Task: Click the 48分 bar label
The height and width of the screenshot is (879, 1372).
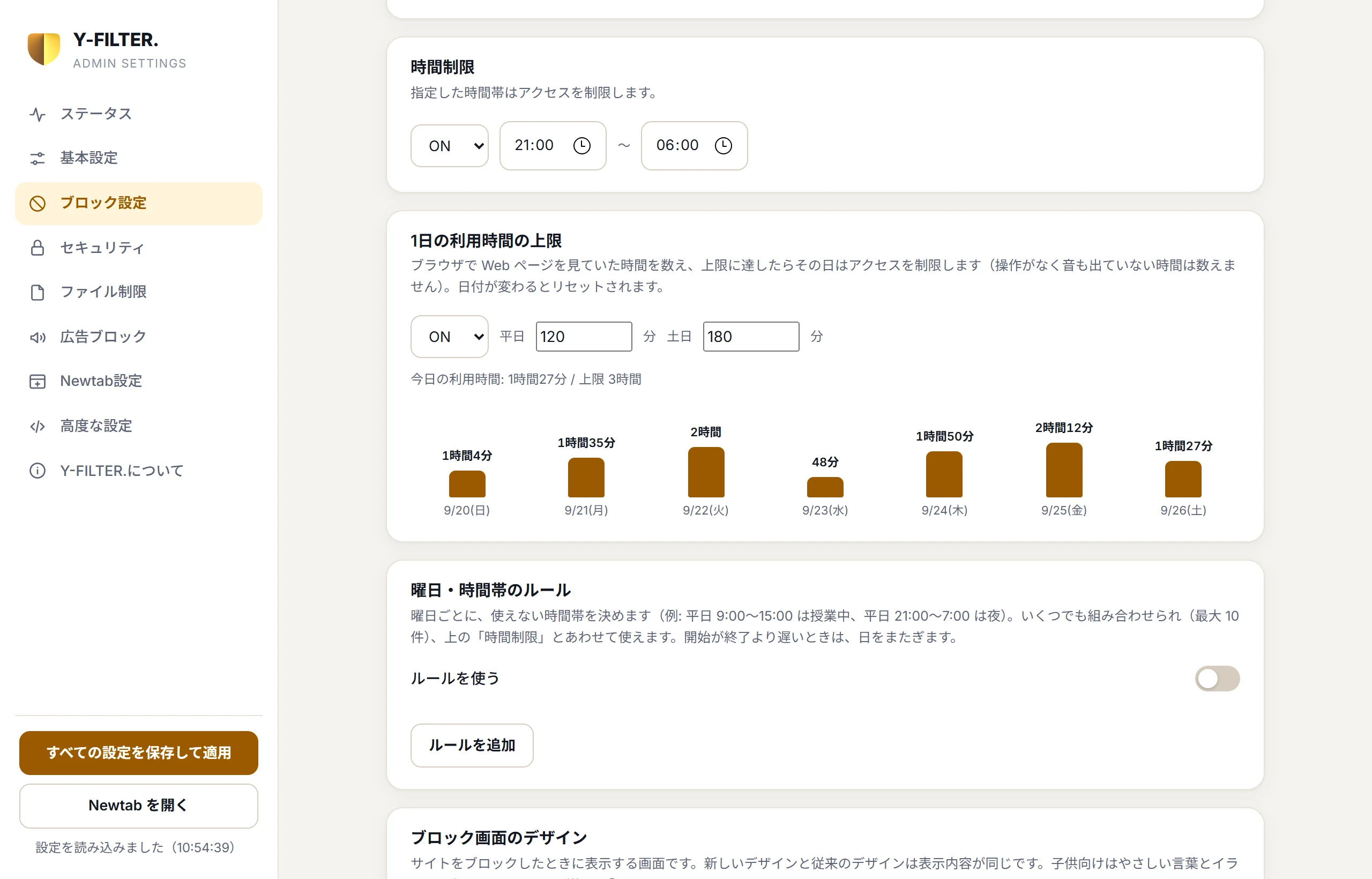Action: (825, 462)
